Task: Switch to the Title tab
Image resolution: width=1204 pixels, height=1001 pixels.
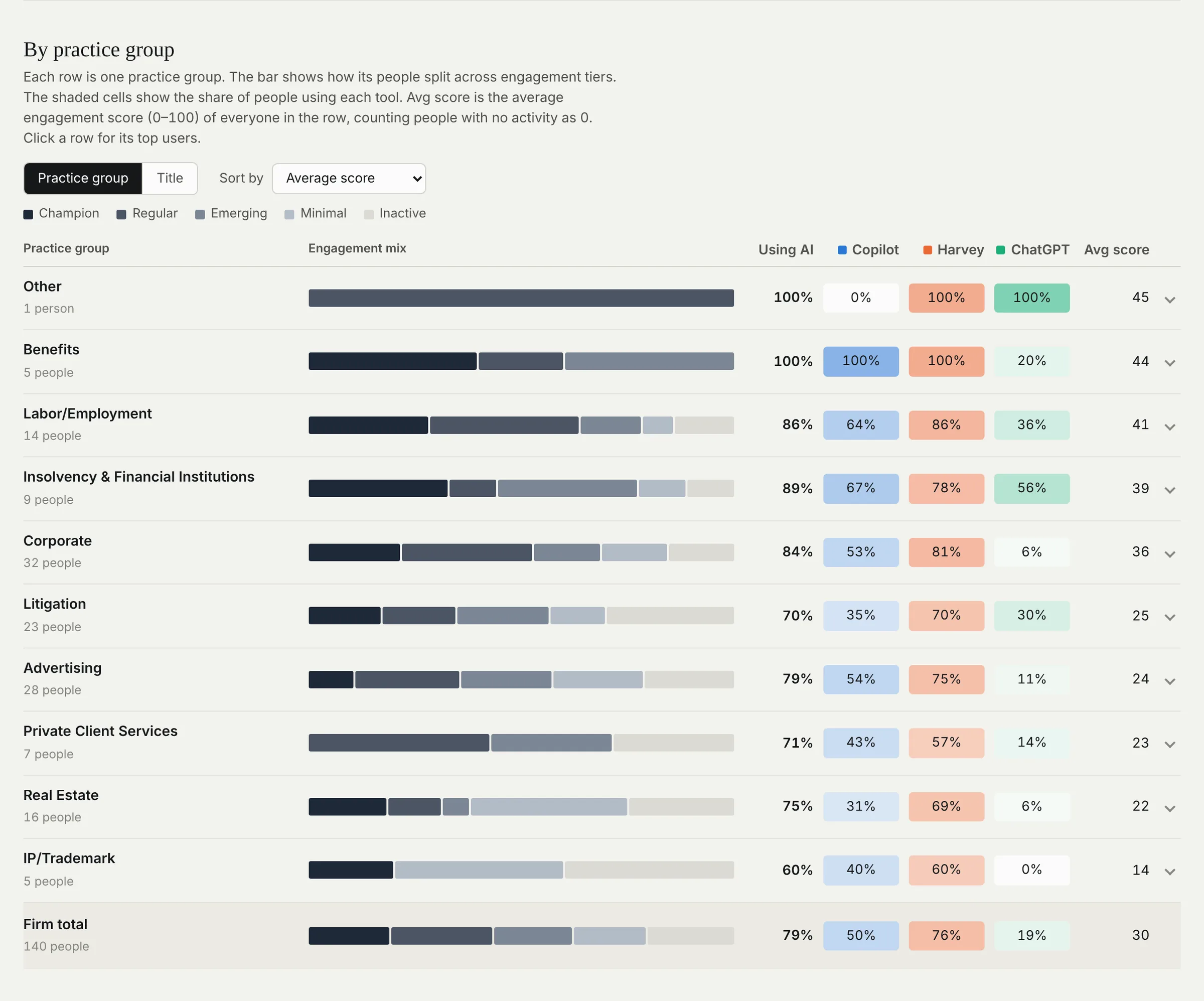Action: click(x=170, y=178)
